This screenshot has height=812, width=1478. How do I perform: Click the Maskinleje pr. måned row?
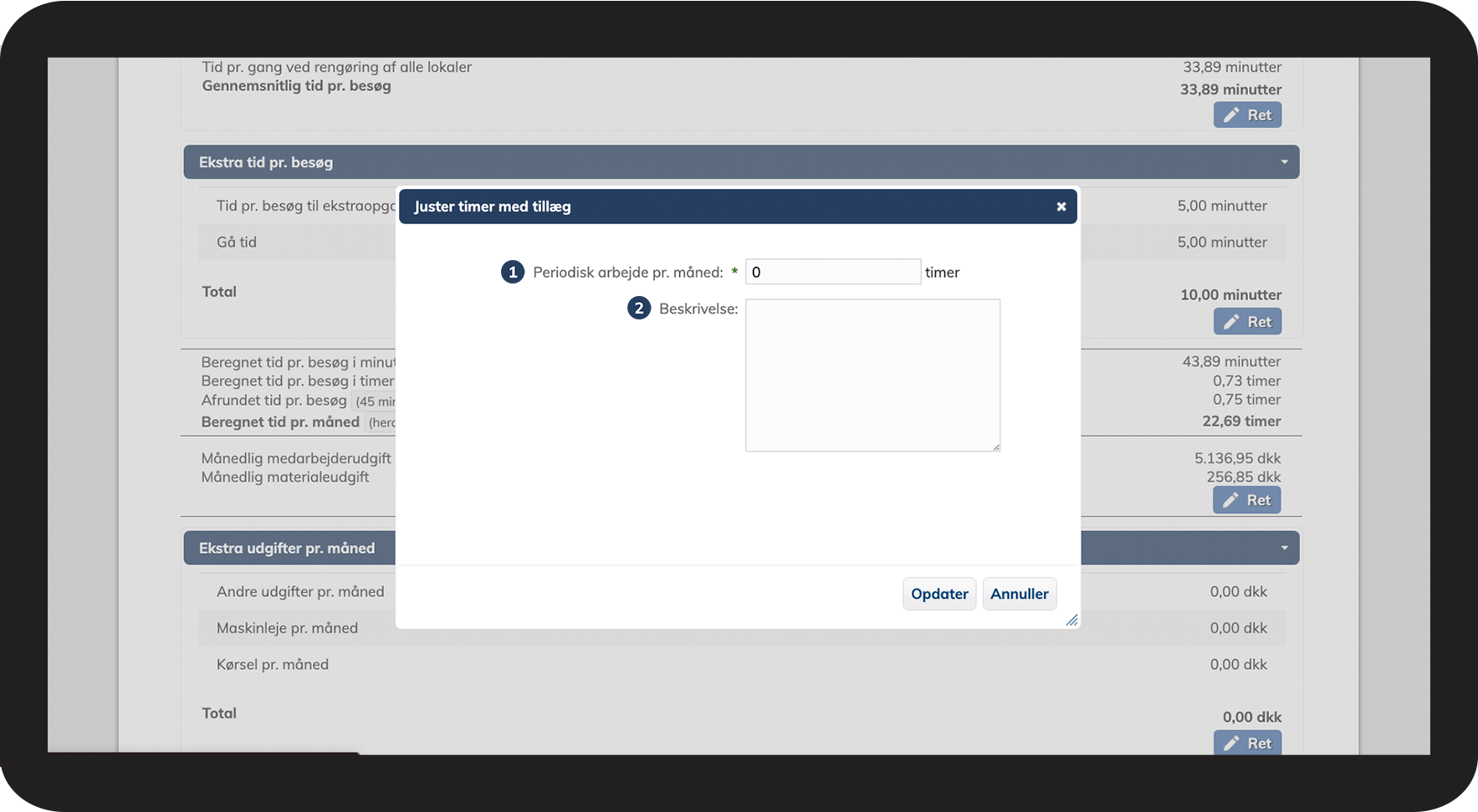742,628
